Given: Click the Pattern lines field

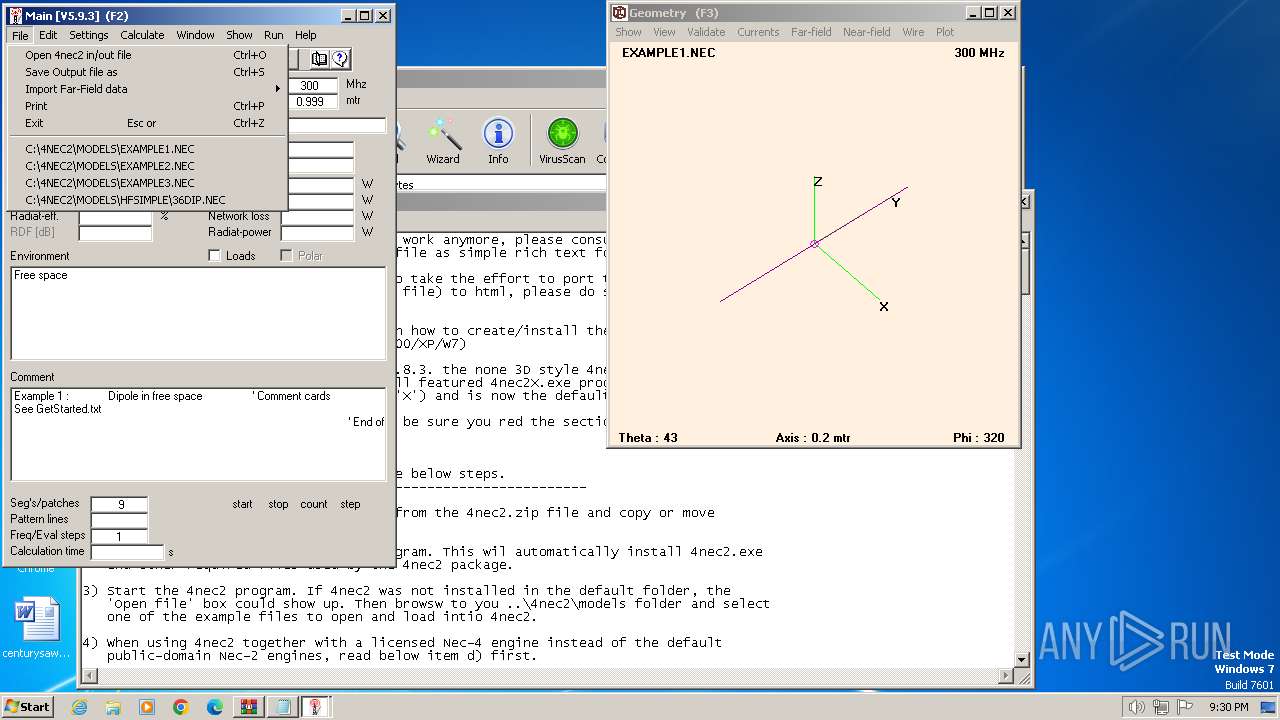Looking at the screenshot, I should [x=119, y=520].
